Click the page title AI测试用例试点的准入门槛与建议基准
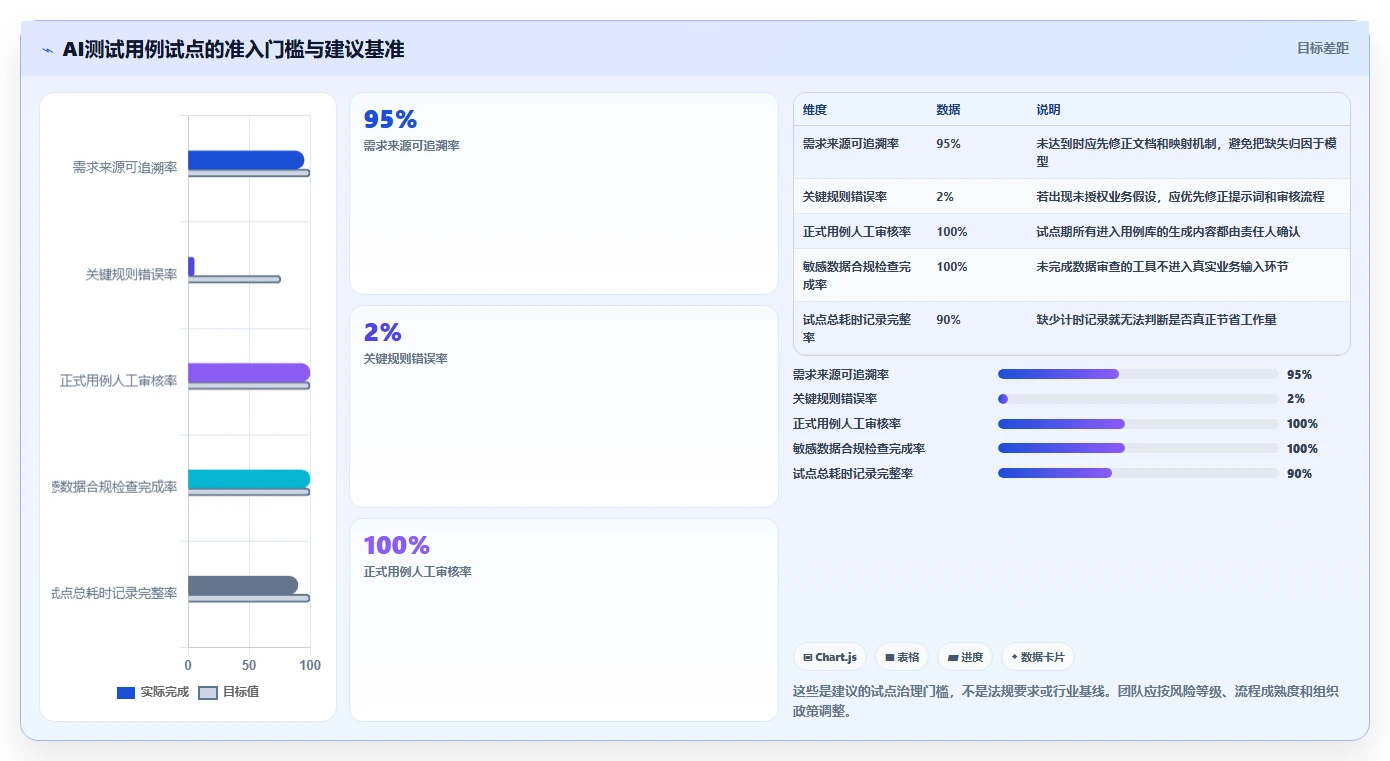 pyautogui.click(x=233, y=49)
